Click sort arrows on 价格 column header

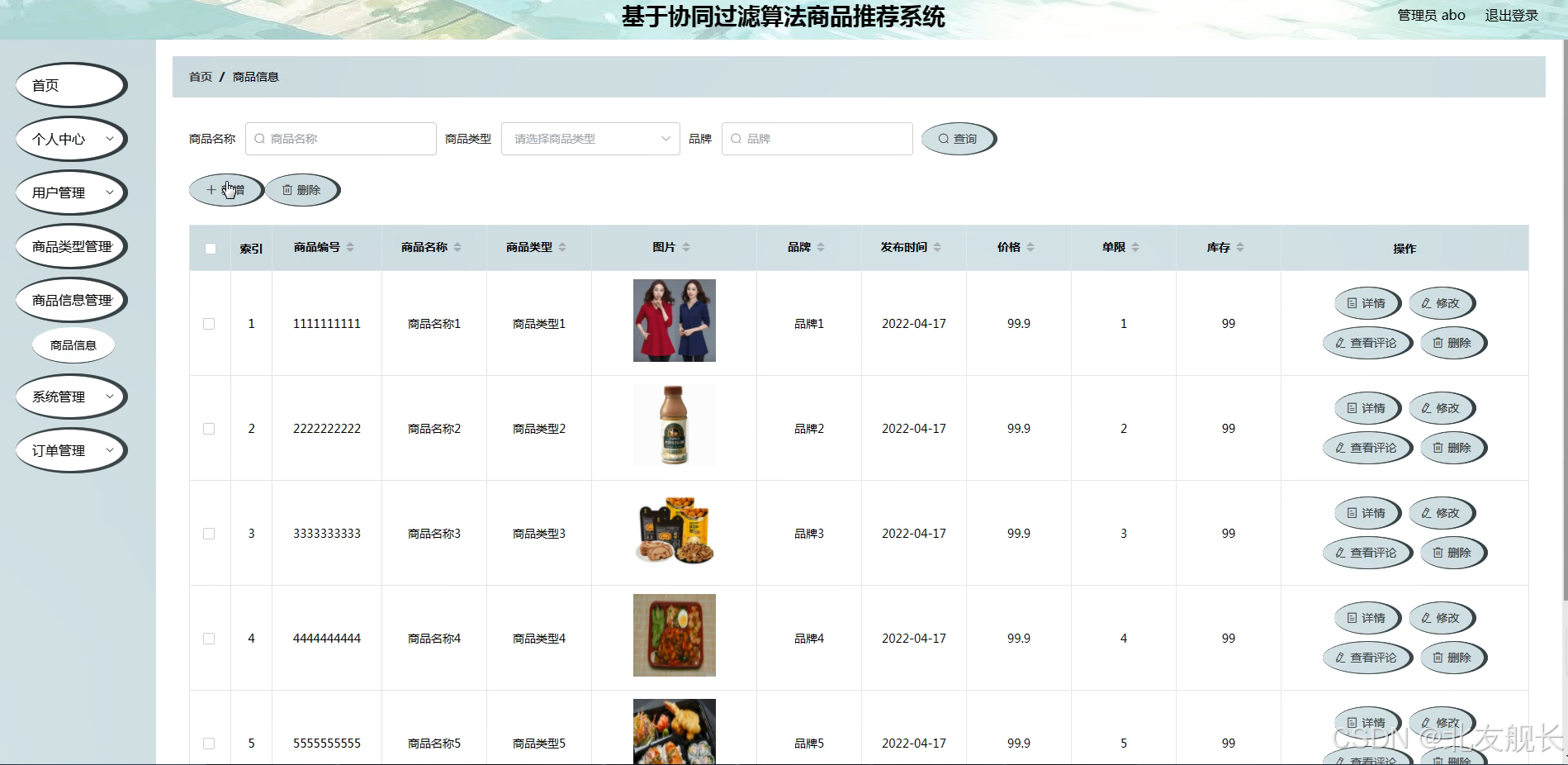(1031, 246)
